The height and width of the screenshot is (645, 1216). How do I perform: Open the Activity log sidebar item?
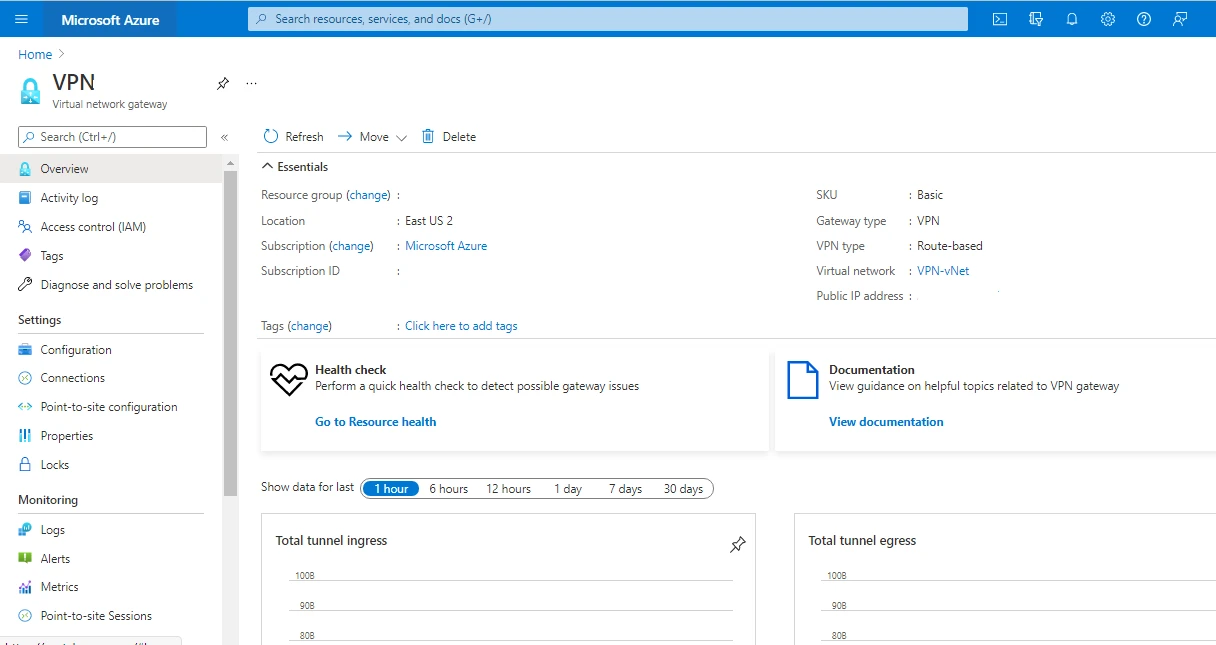70,197
